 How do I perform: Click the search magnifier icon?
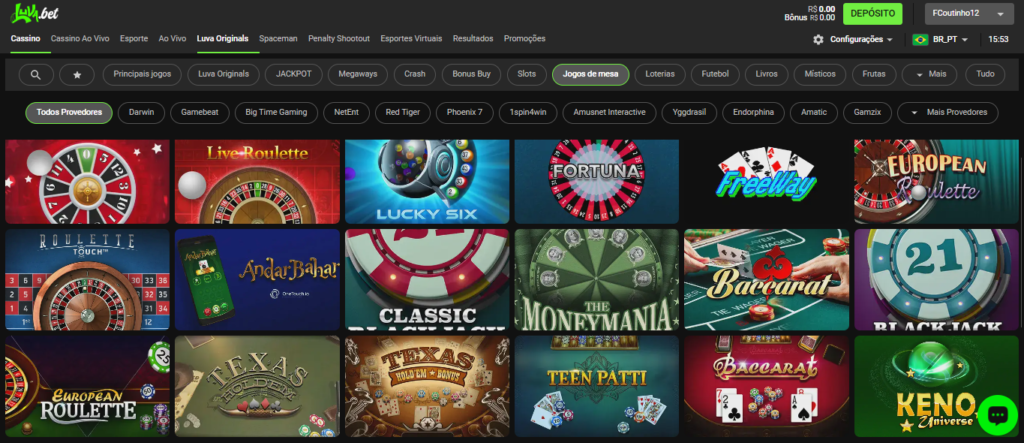[36, 75]
